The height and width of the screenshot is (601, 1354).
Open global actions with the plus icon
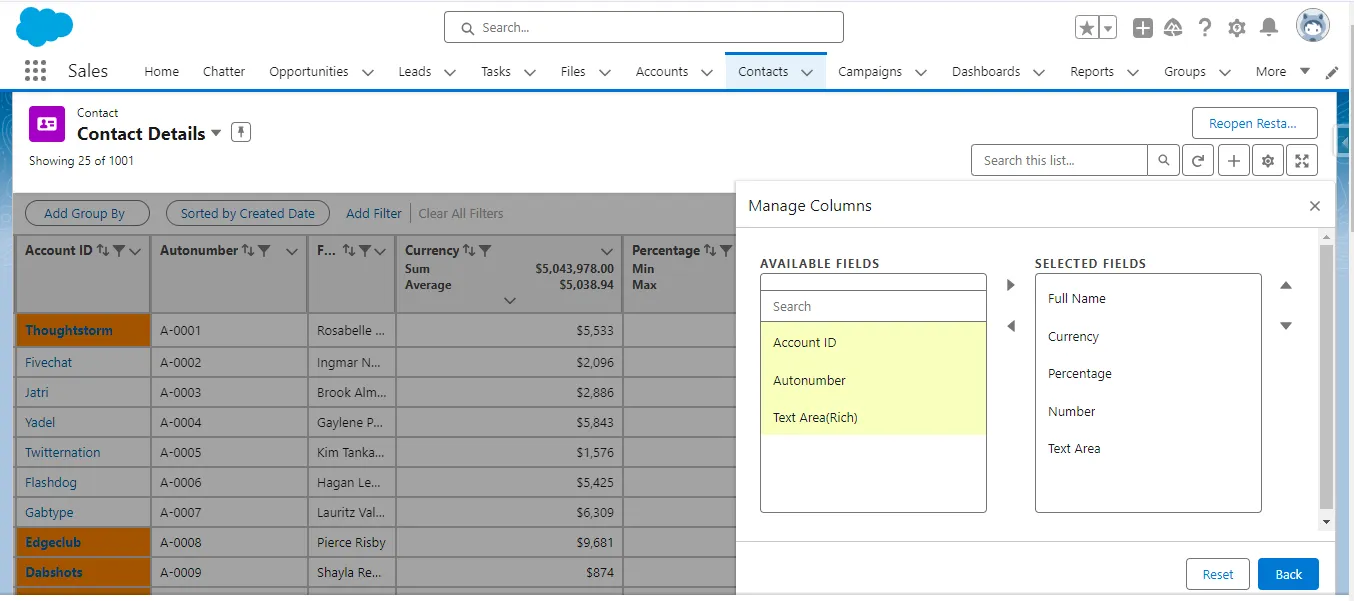click(x=1142, y=27)
